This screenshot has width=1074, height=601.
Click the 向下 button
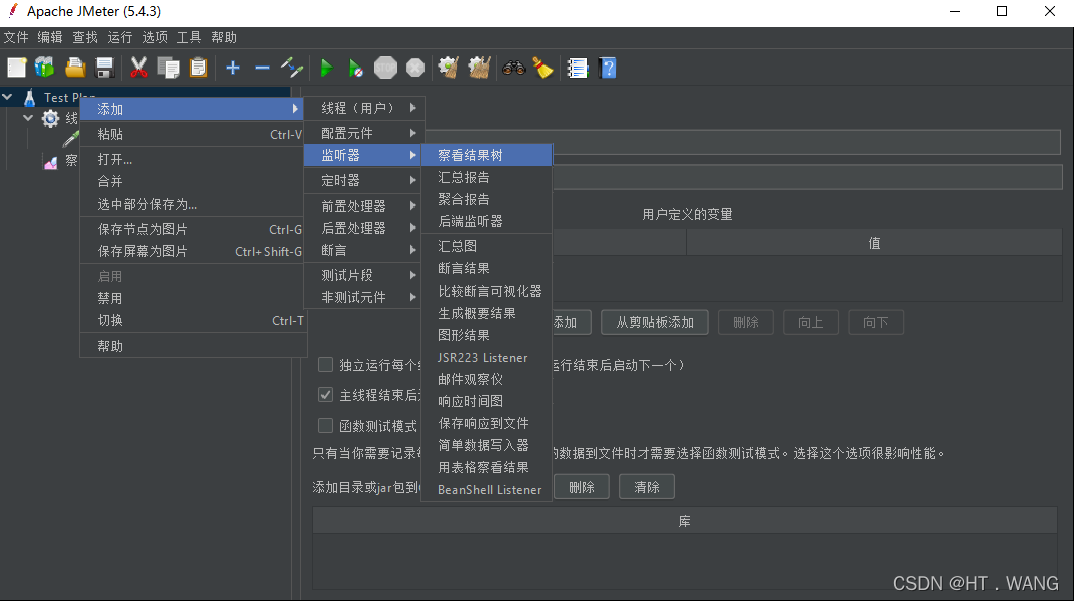pyautogui.click(x=875, y=322)
